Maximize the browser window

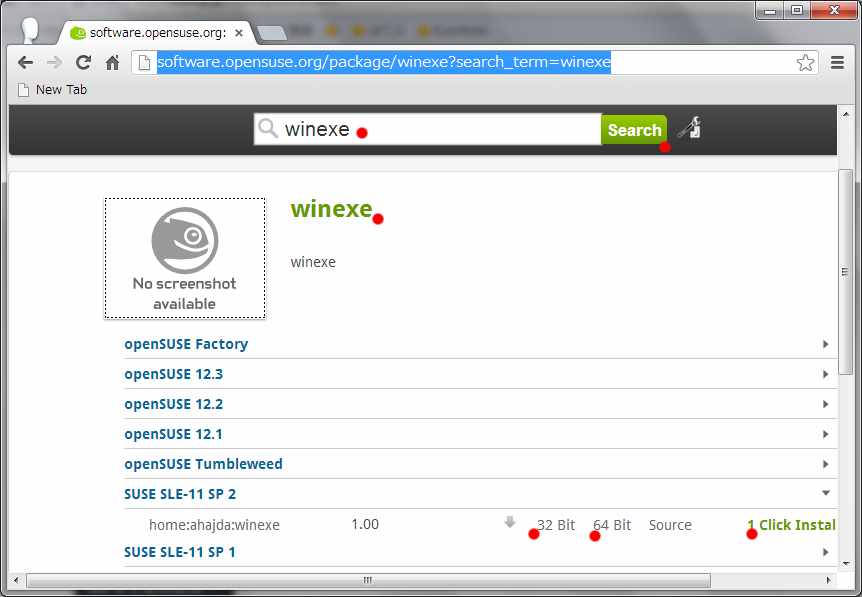coord(797,10)
